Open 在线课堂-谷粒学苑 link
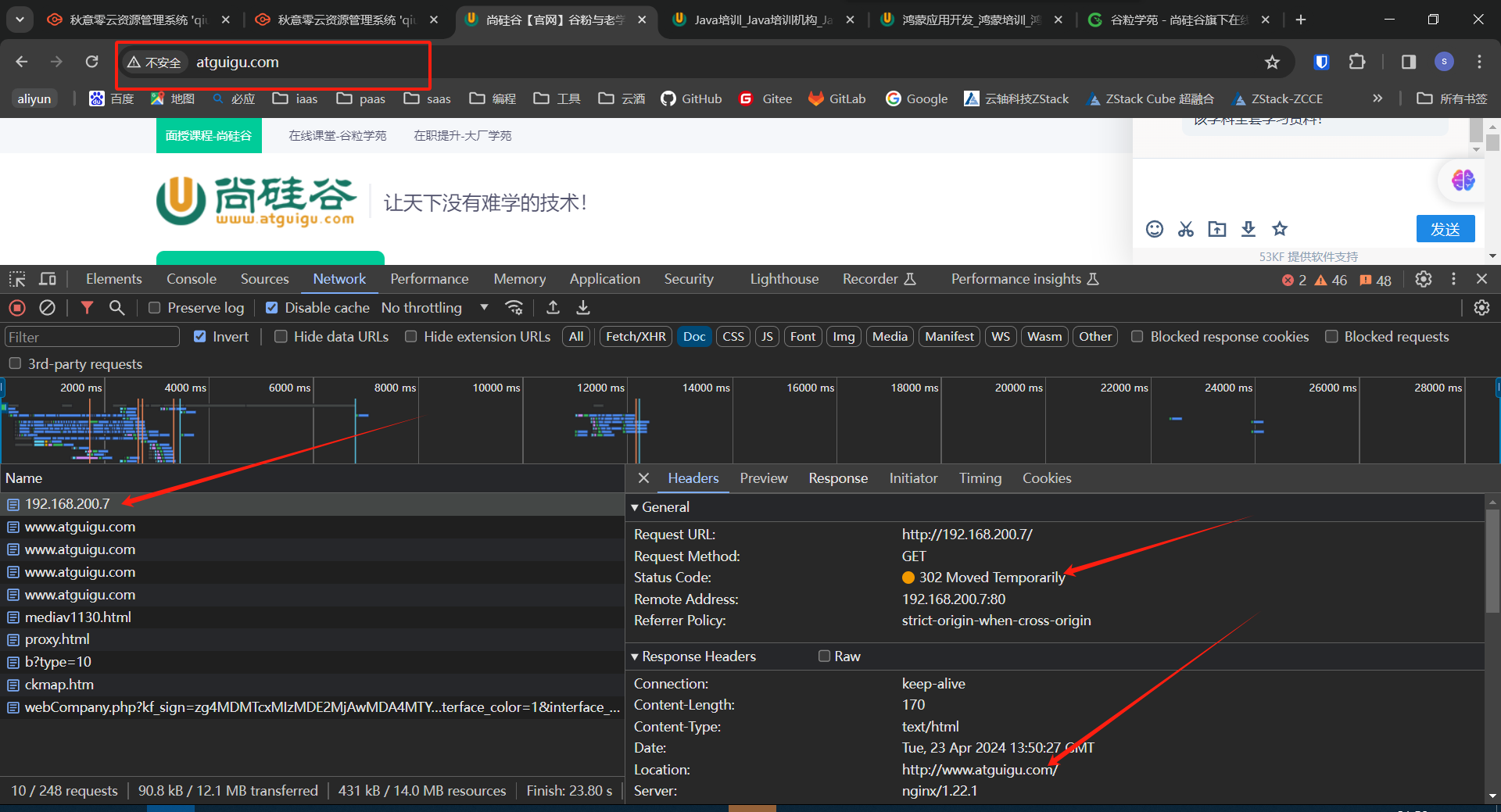1501x812 pixels. coord(338,136)
